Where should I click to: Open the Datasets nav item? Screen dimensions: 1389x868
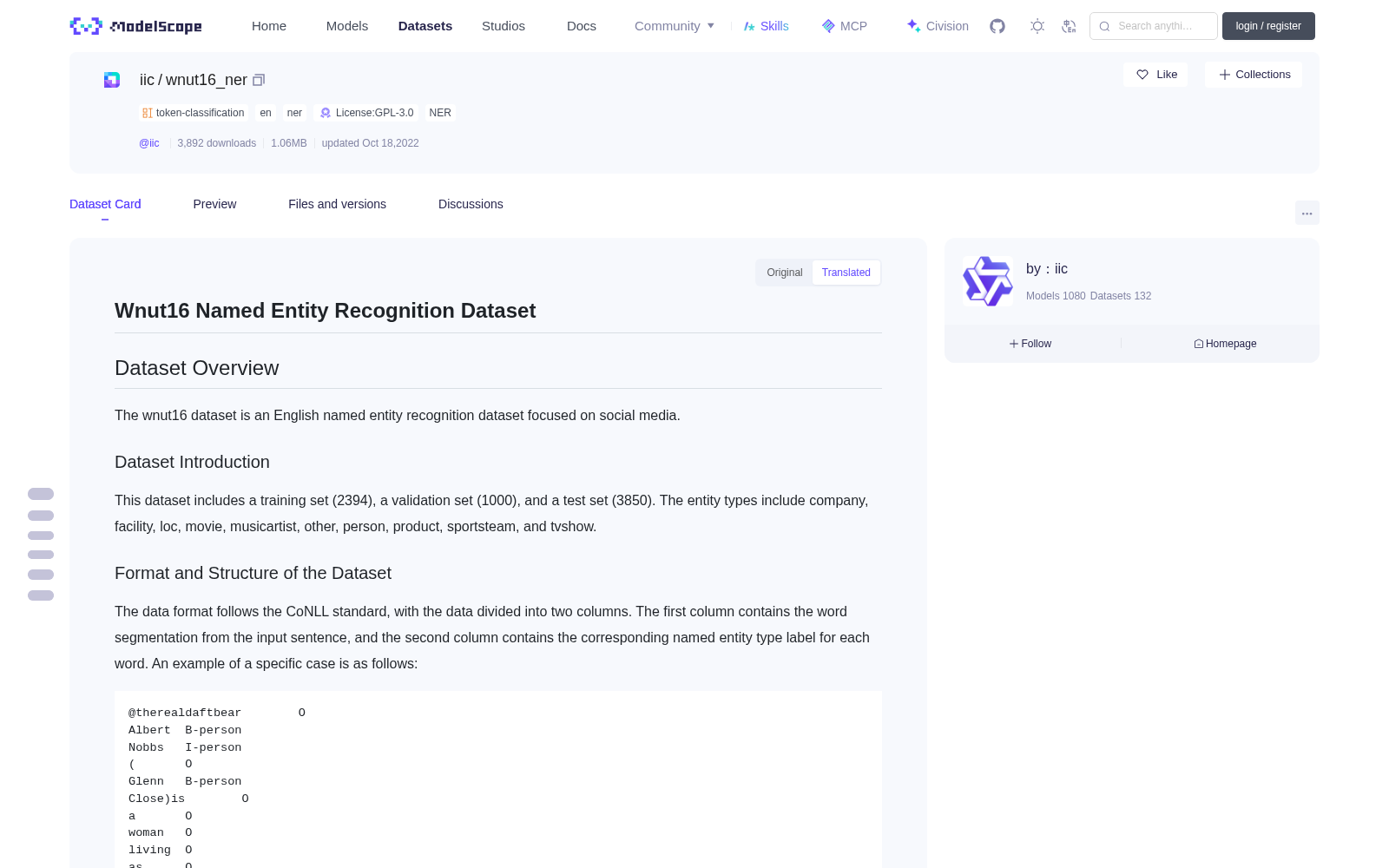[425, 26]
